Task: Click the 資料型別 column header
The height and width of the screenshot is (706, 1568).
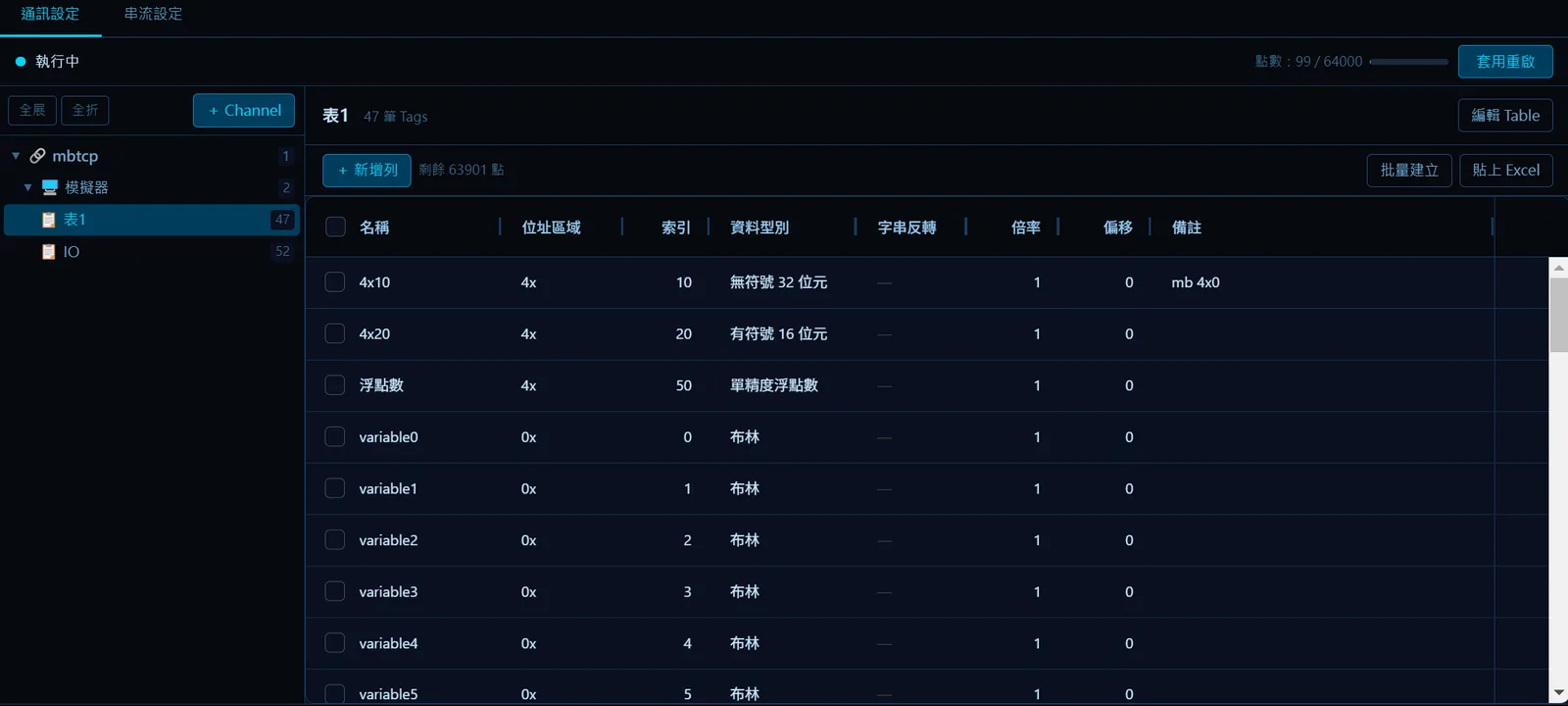Action: 759,227
